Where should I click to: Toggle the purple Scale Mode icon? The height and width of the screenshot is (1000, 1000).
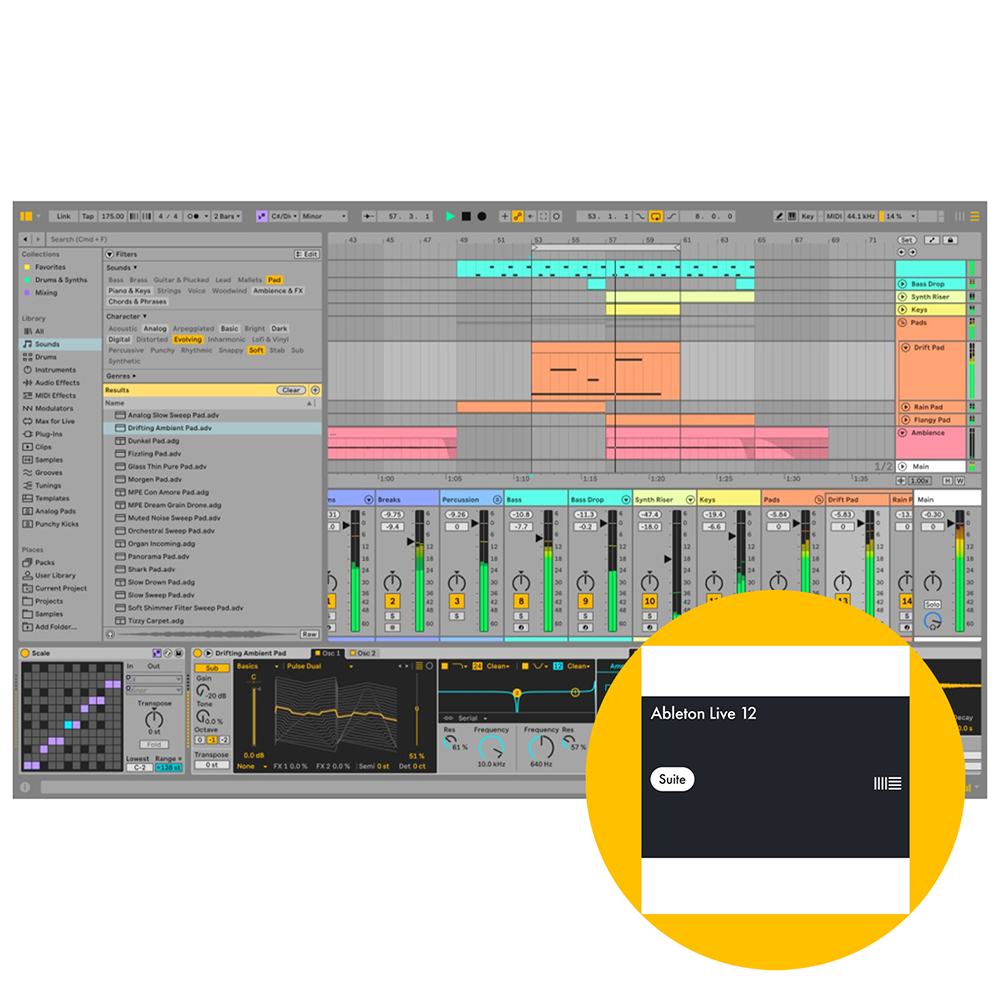(261, 216)
